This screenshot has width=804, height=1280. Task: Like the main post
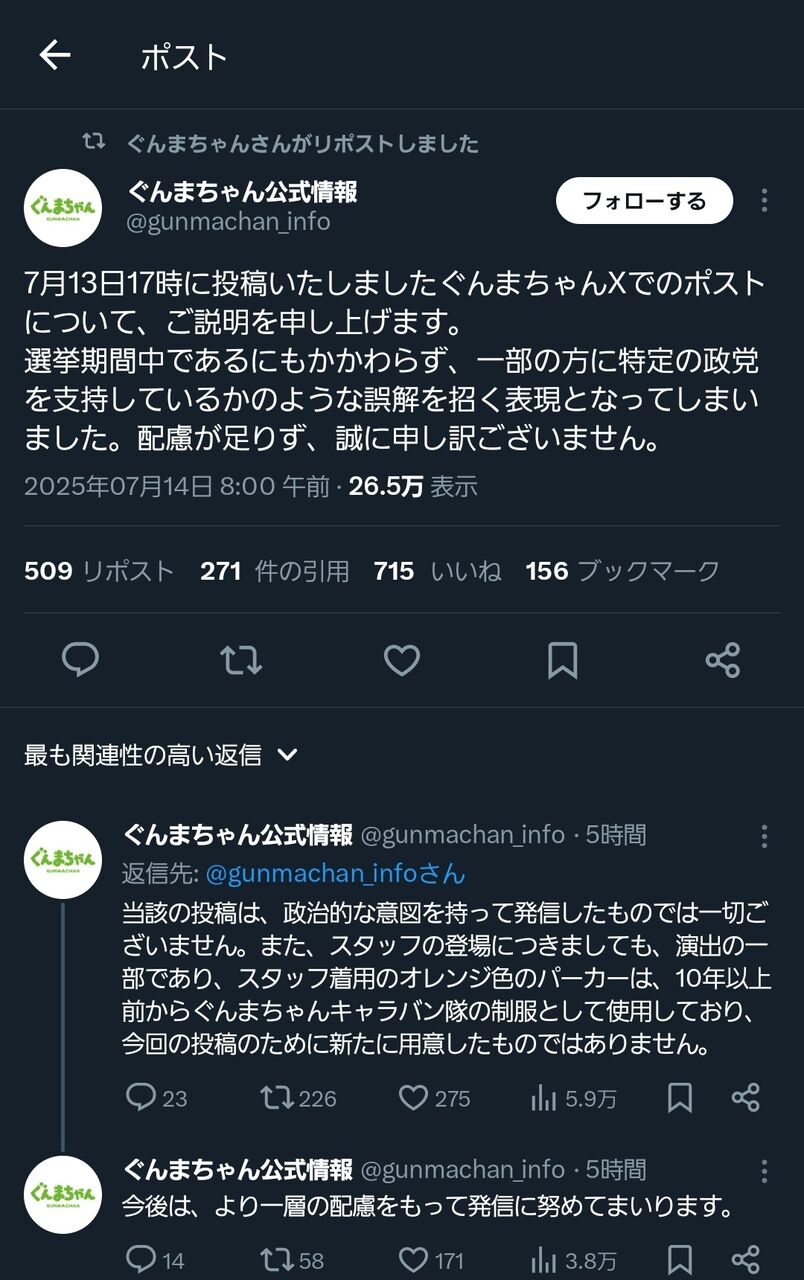pyautogui.click(x=402, y=660)
